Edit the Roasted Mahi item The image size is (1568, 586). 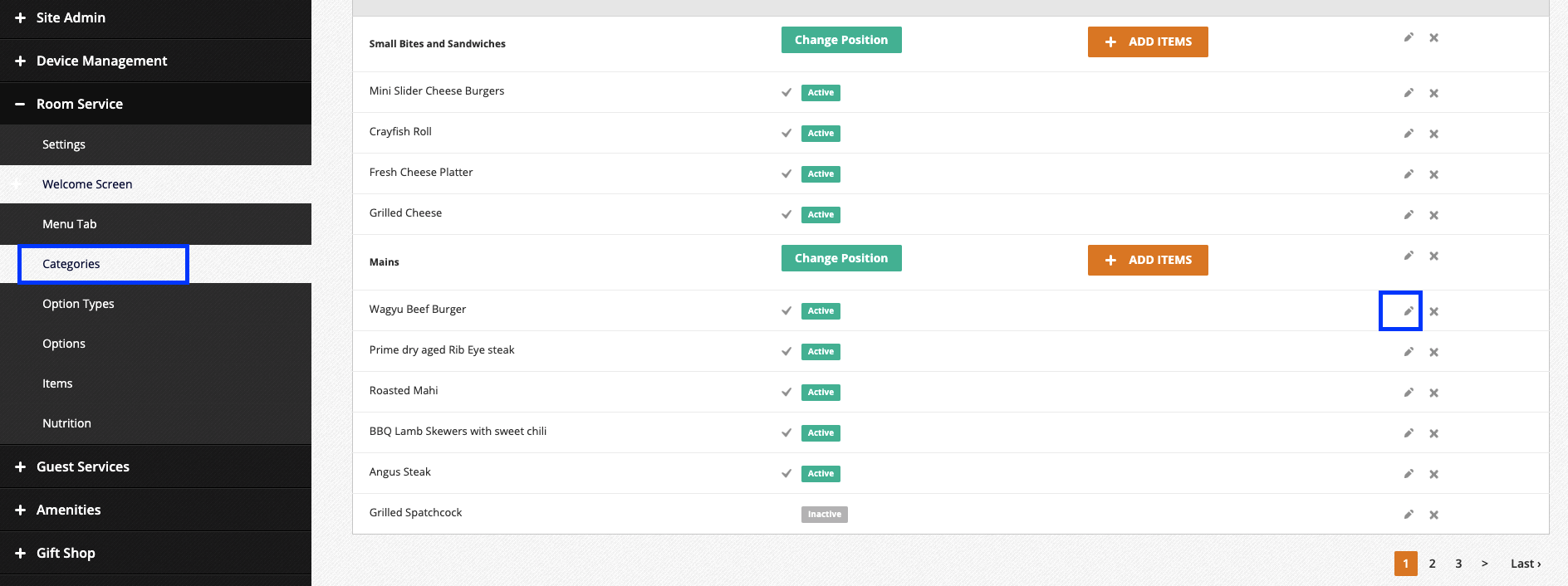[1408, 393]
